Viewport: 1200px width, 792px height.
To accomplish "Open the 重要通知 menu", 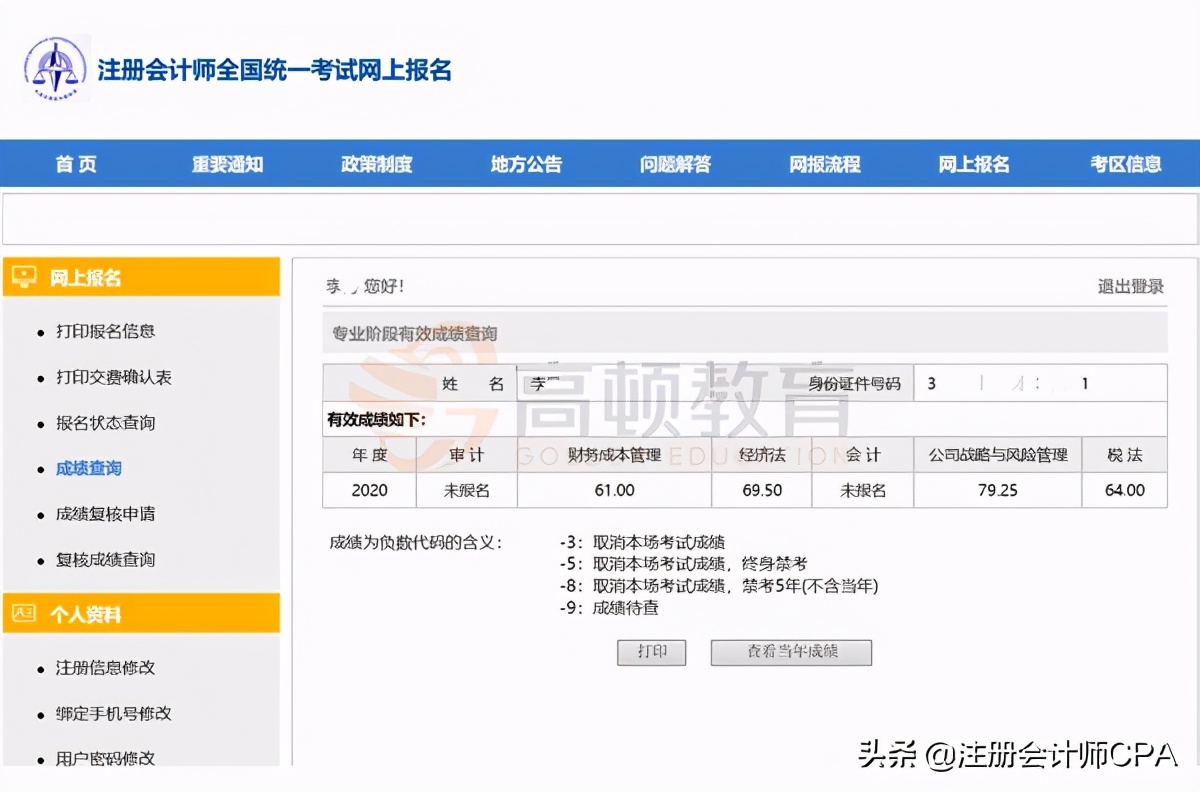I will pyautogui.click(x=225, y=165).
